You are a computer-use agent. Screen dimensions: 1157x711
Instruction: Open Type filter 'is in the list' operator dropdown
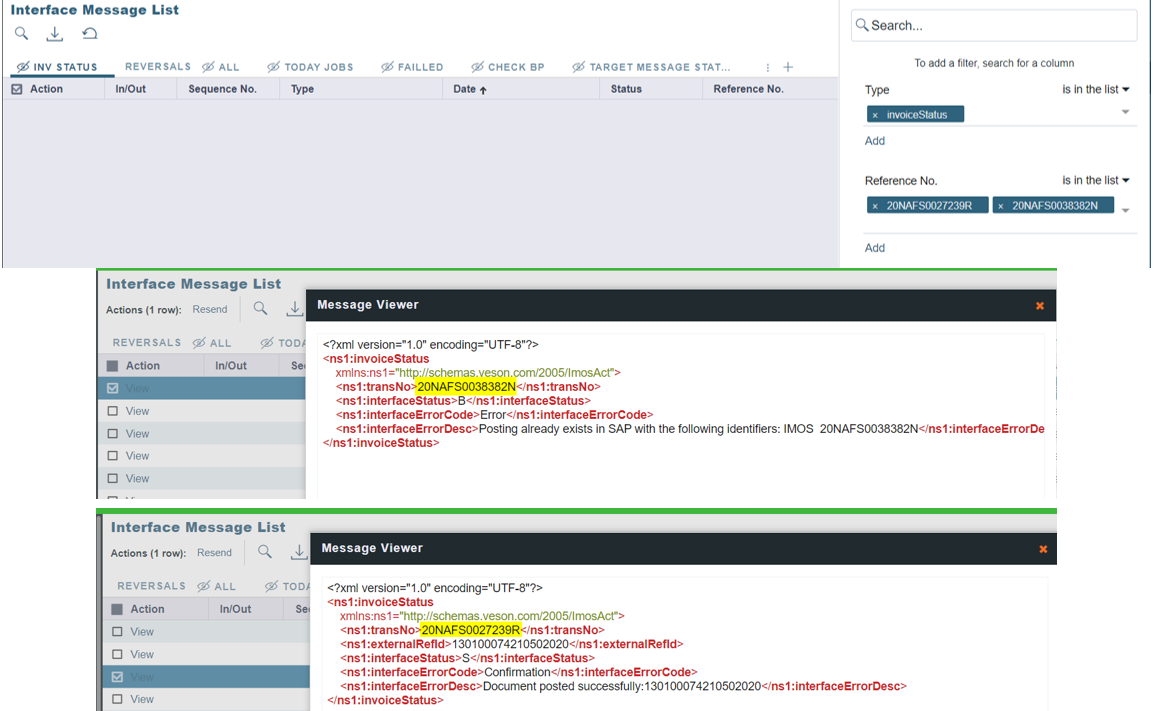1096,89
